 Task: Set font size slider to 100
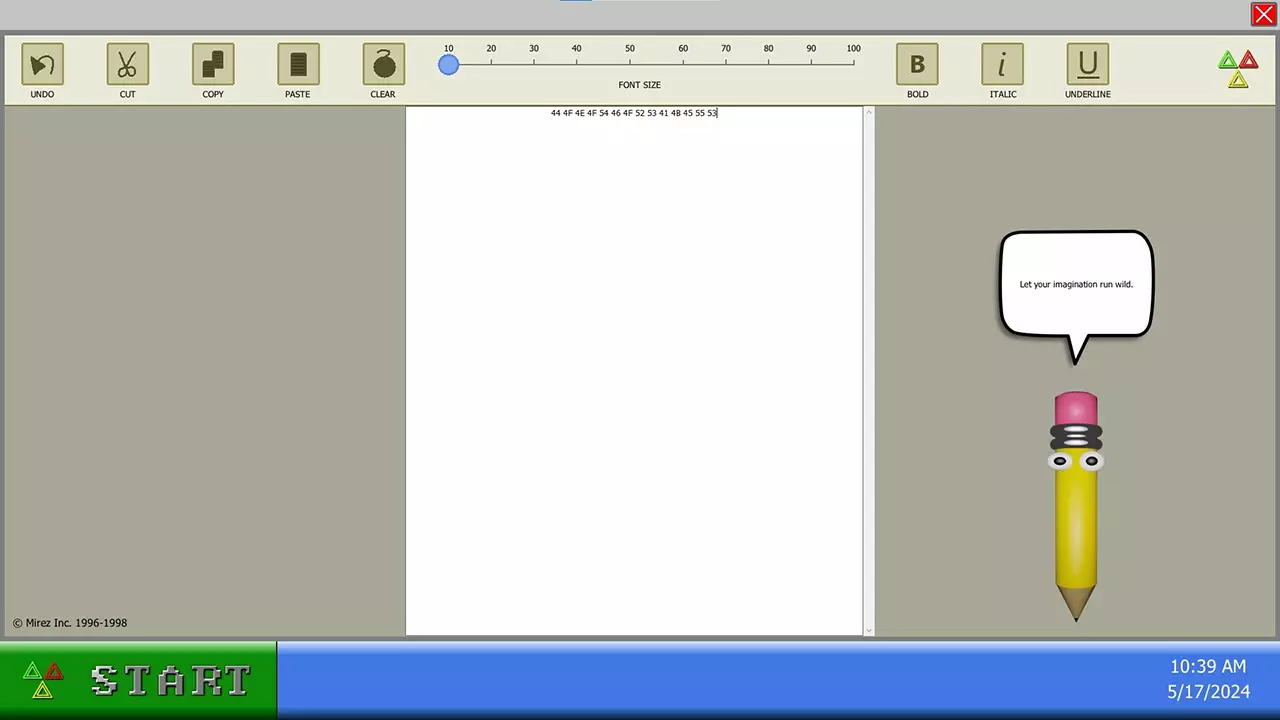click(853, 64)
